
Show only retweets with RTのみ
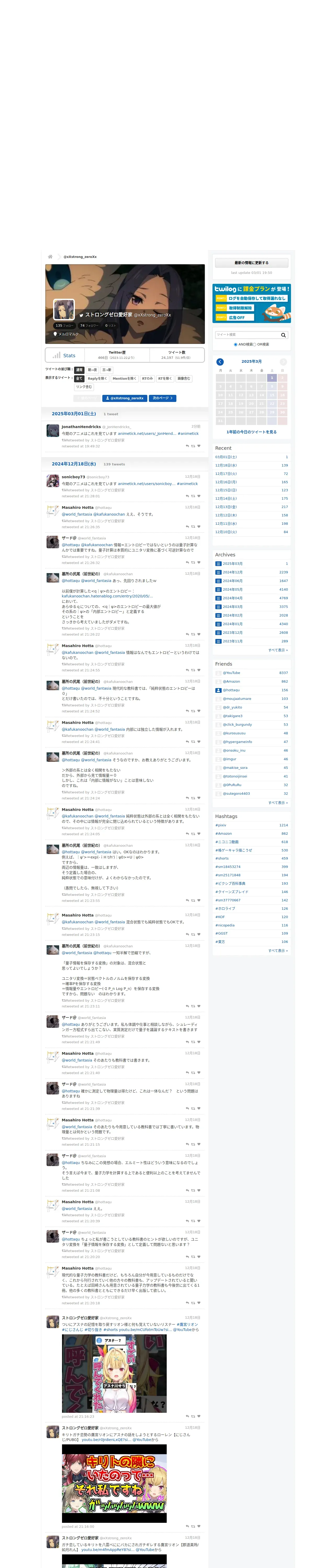tap(148, 379)
